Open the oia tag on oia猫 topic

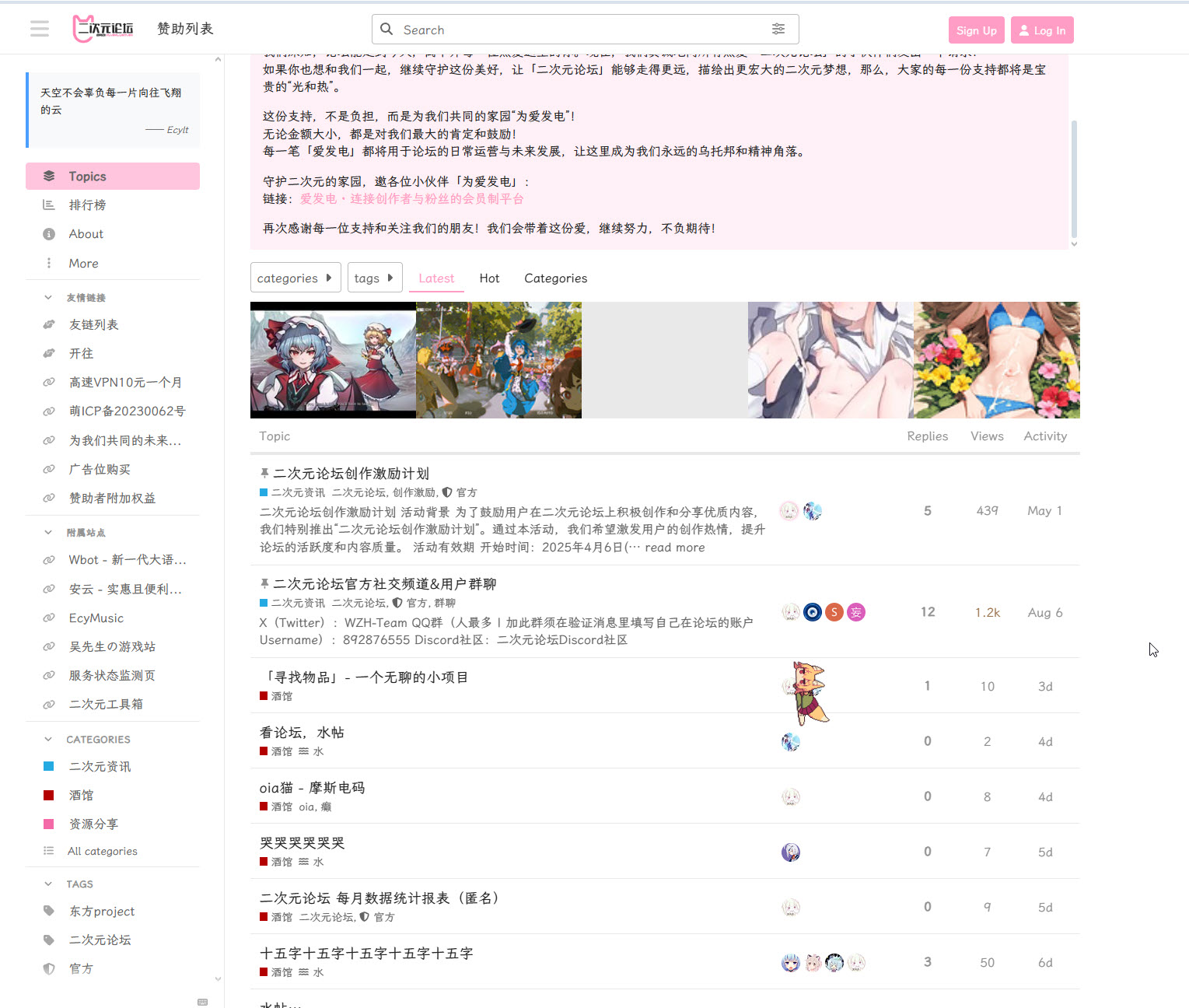306,807
